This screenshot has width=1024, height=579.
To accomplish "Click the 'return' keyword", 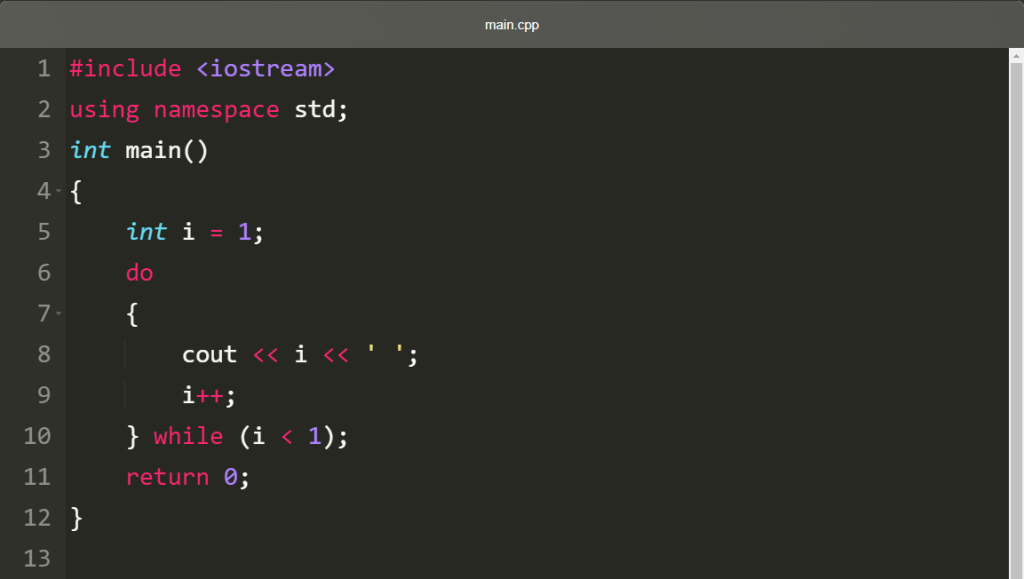I will pos(167,477).
